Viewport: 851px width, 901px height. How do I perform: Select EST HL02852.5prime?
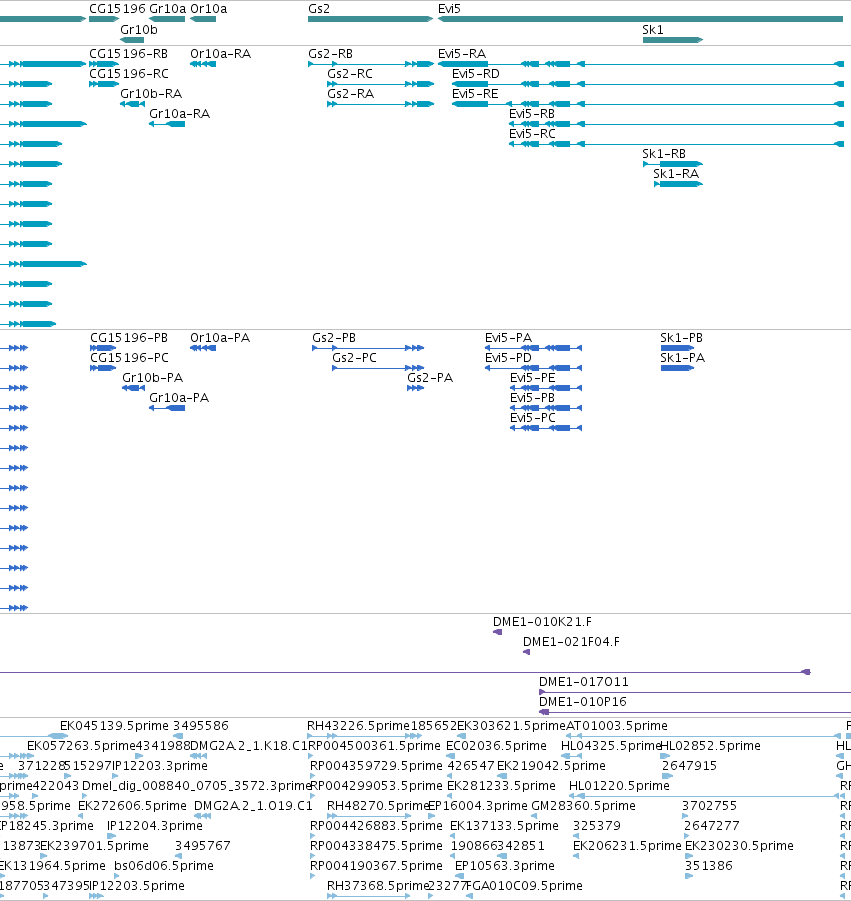coord(710,746)
